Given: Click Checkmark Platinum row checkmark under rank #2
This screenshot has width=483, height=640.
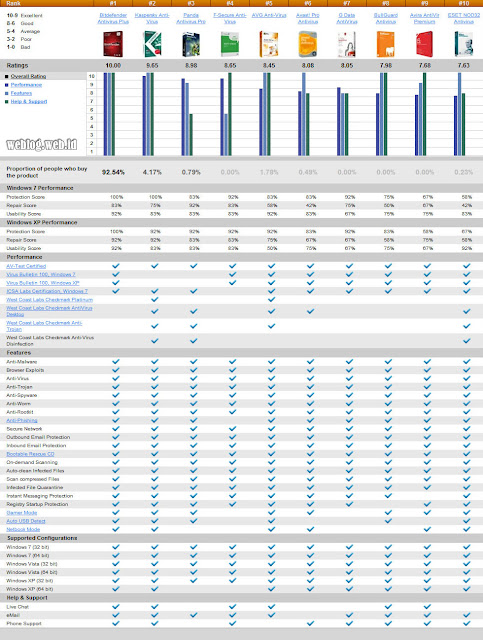Looking at the screenshot, I should point(155,299).
